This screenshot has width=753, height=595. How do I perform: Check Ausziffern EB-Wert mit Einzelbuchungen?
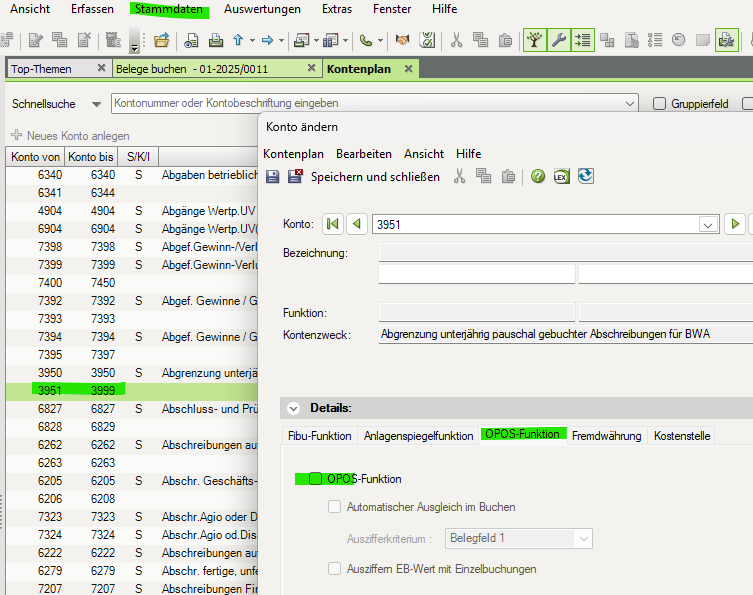pos(335,569)
